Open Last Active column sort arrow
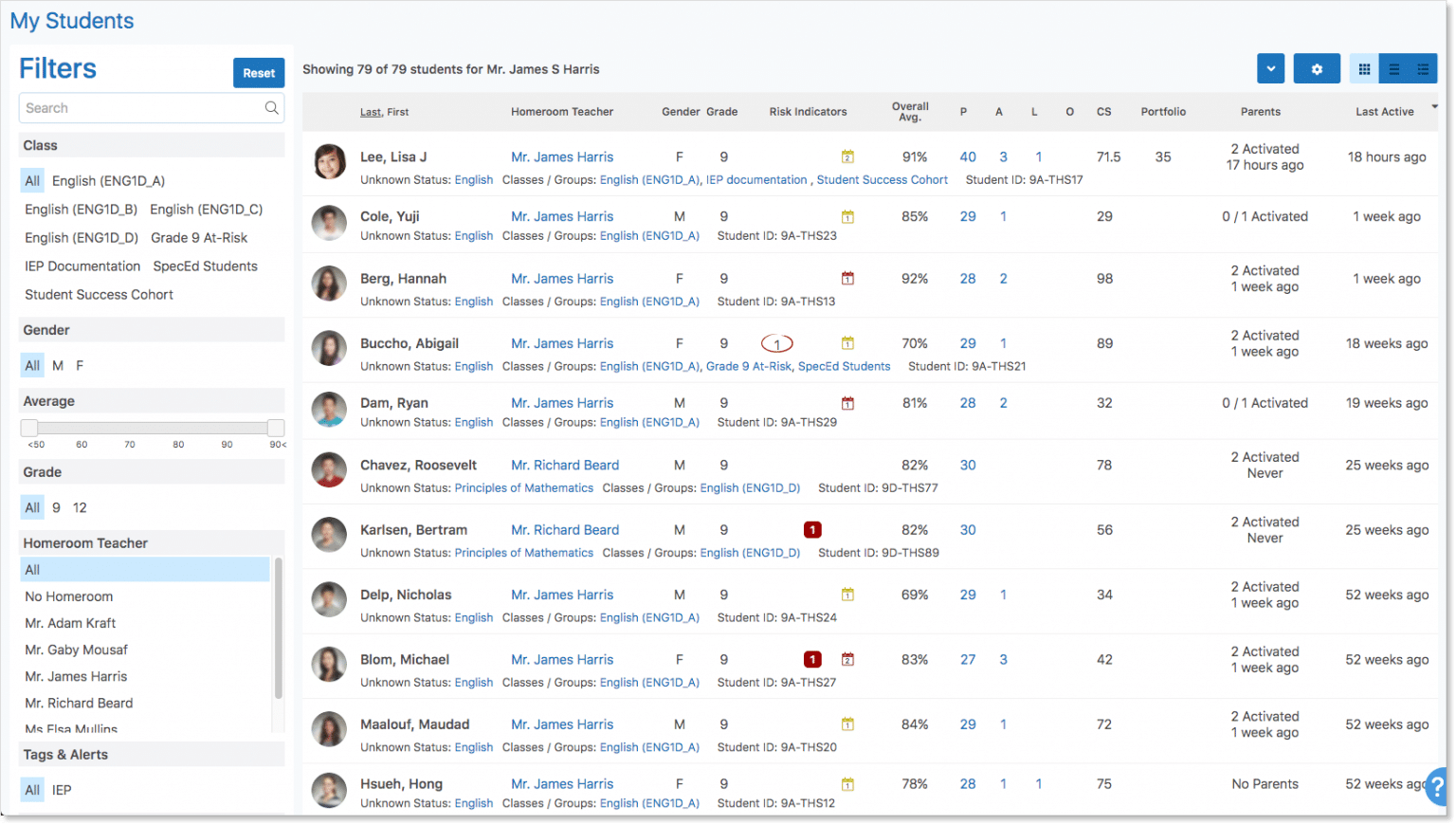The height and width of the screenshot is (825, 1456). [x=1434, y=106]
